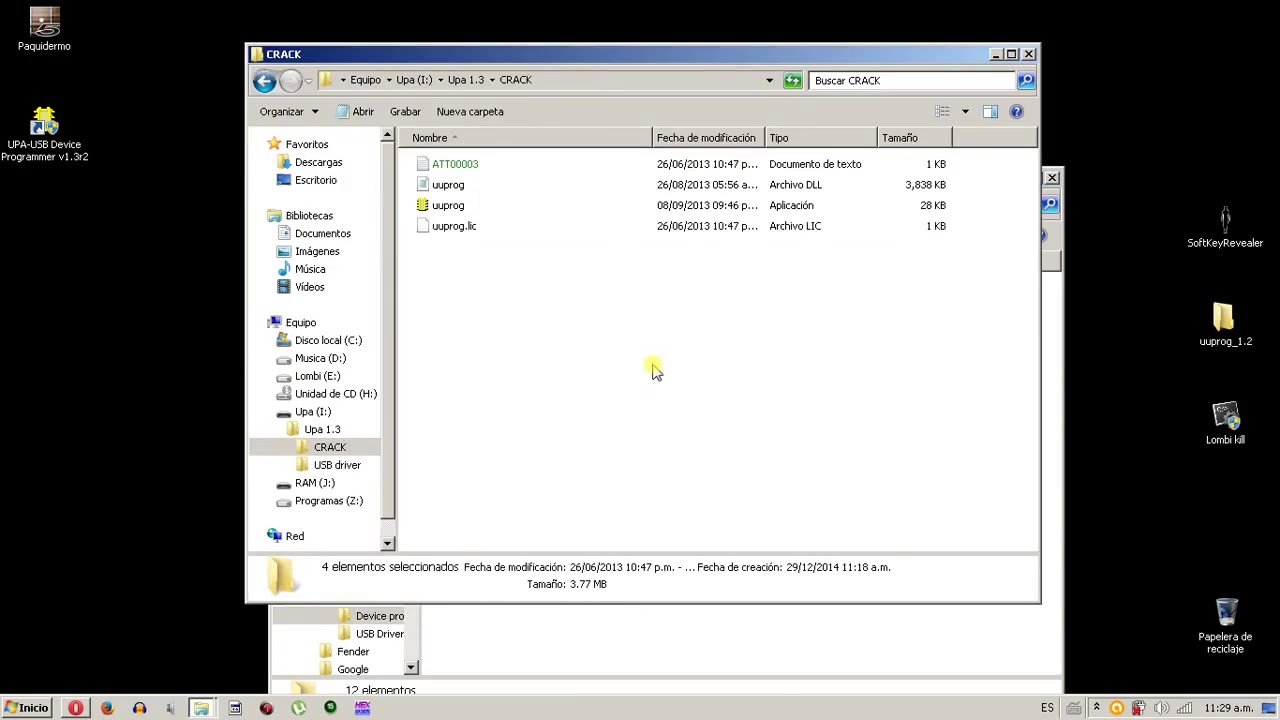Image resolution: width=1280 pixels, height=720 pixels.
Task: Show hidden tray icons with the double arrow
Action: point(1096,708)
